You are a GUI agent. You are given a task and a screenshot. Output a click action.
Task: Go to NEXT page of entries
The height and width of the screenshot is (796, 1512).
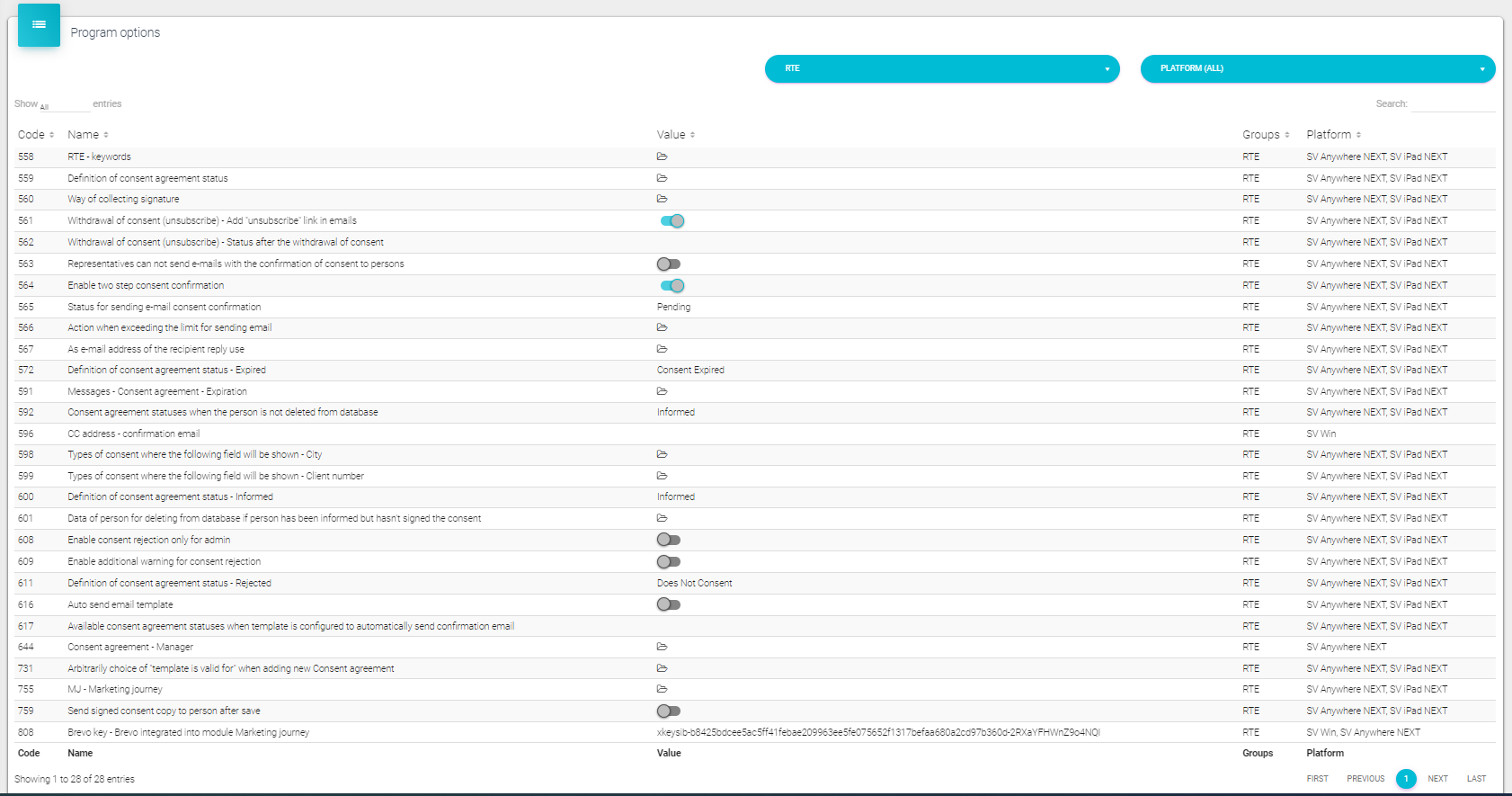coord(1437,779)
